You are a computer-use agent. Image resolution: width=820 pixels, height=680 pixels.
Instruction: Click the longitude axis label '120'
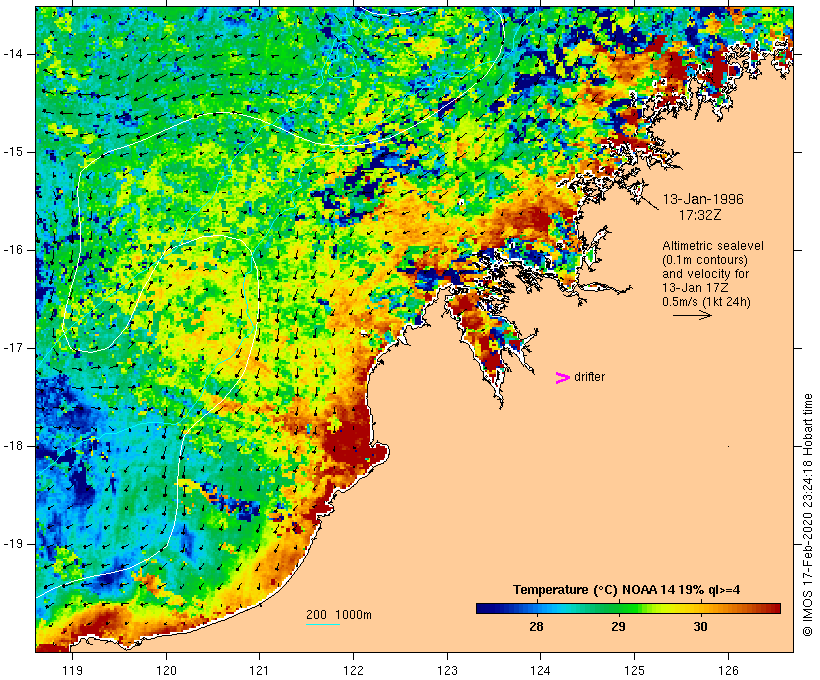pyautogui.click(x=166, y=670)
